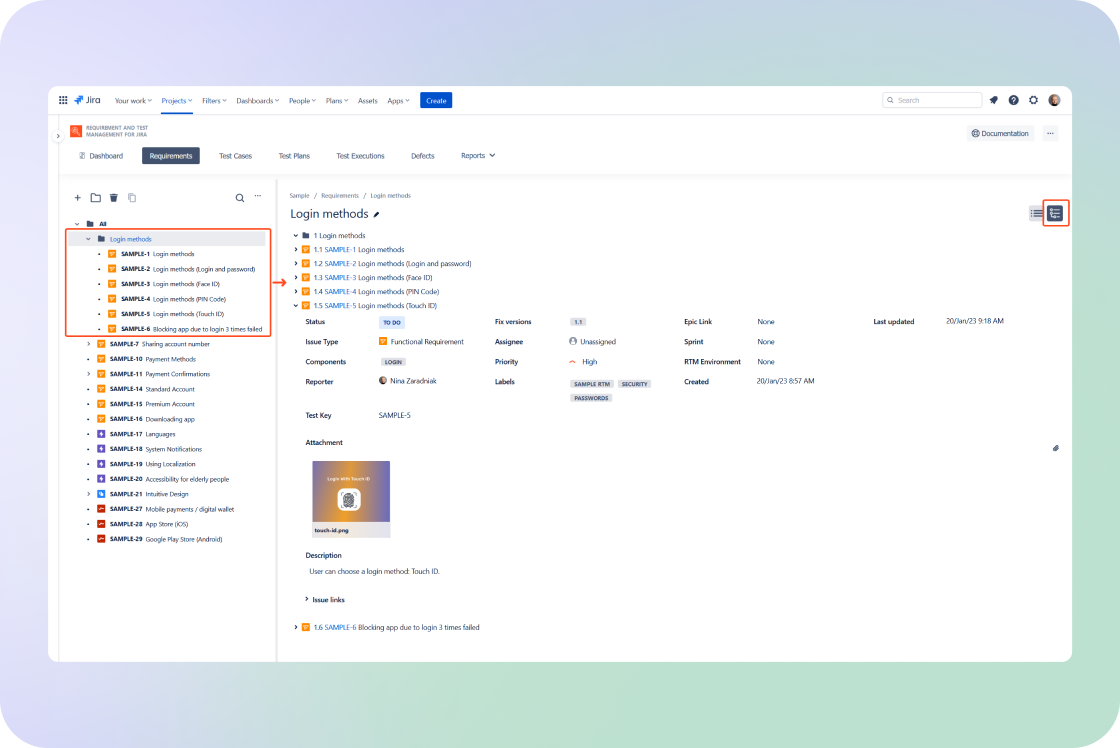Screen dimensions: 1120x748
Task: Open the Reports dropdown
Action: 478,156
